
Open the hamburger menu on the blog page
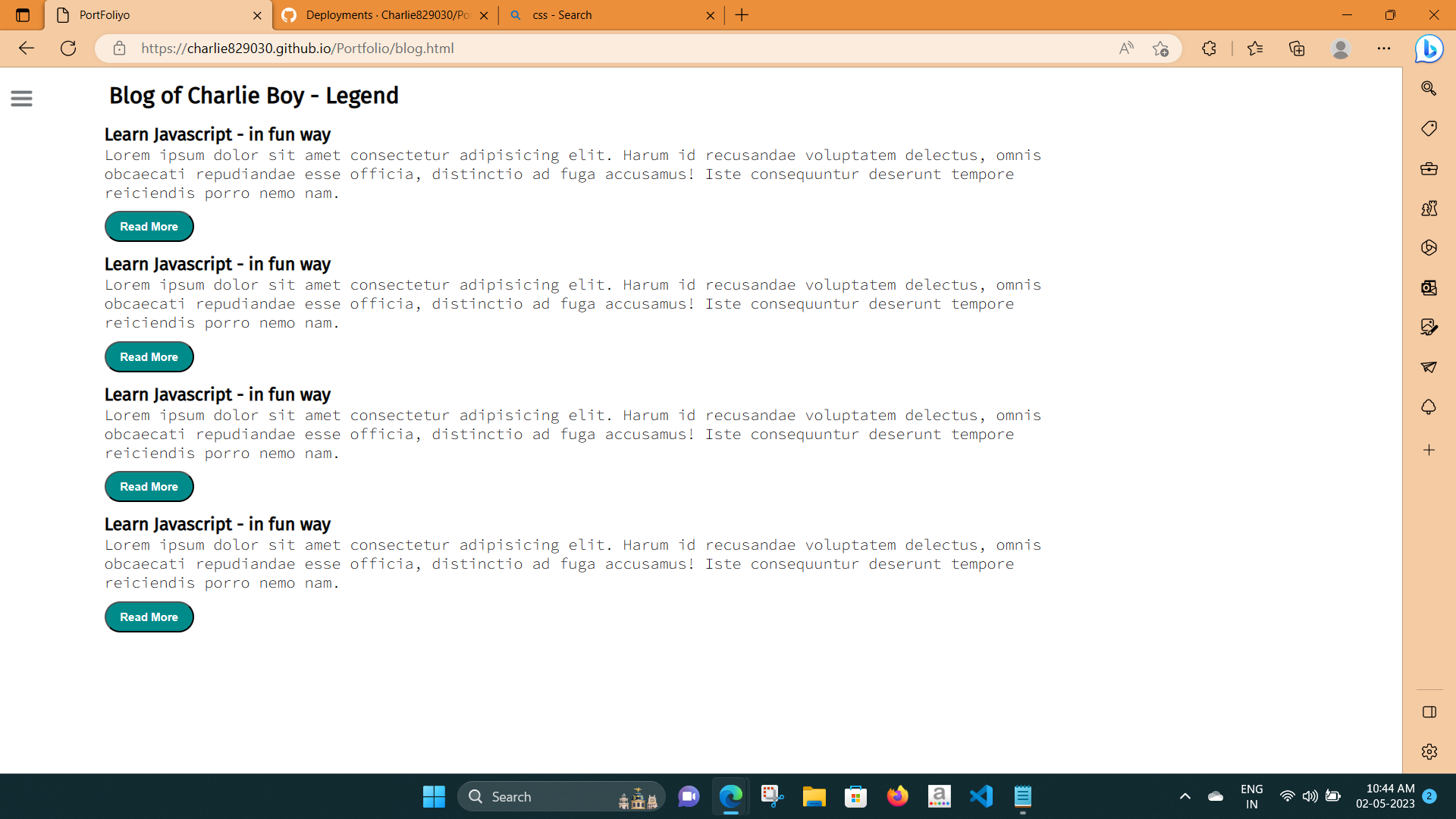click(x=21, y=99)
